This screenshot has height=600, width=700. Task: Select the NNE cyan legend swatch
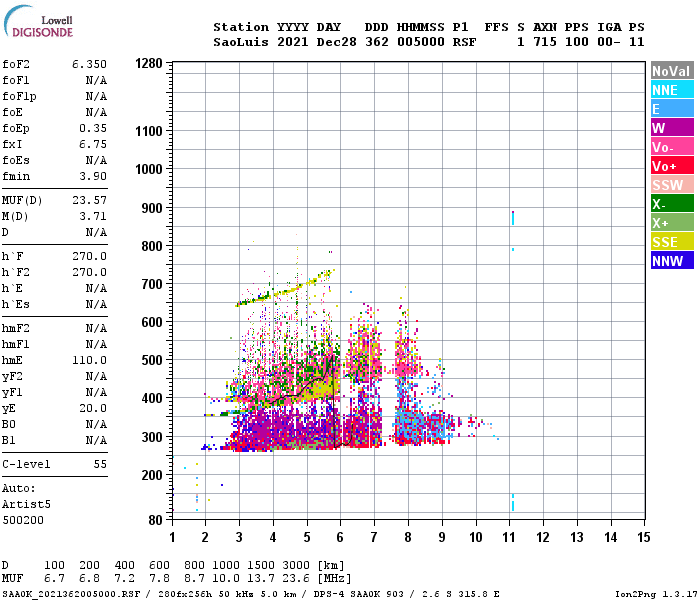tap(672, 90)
